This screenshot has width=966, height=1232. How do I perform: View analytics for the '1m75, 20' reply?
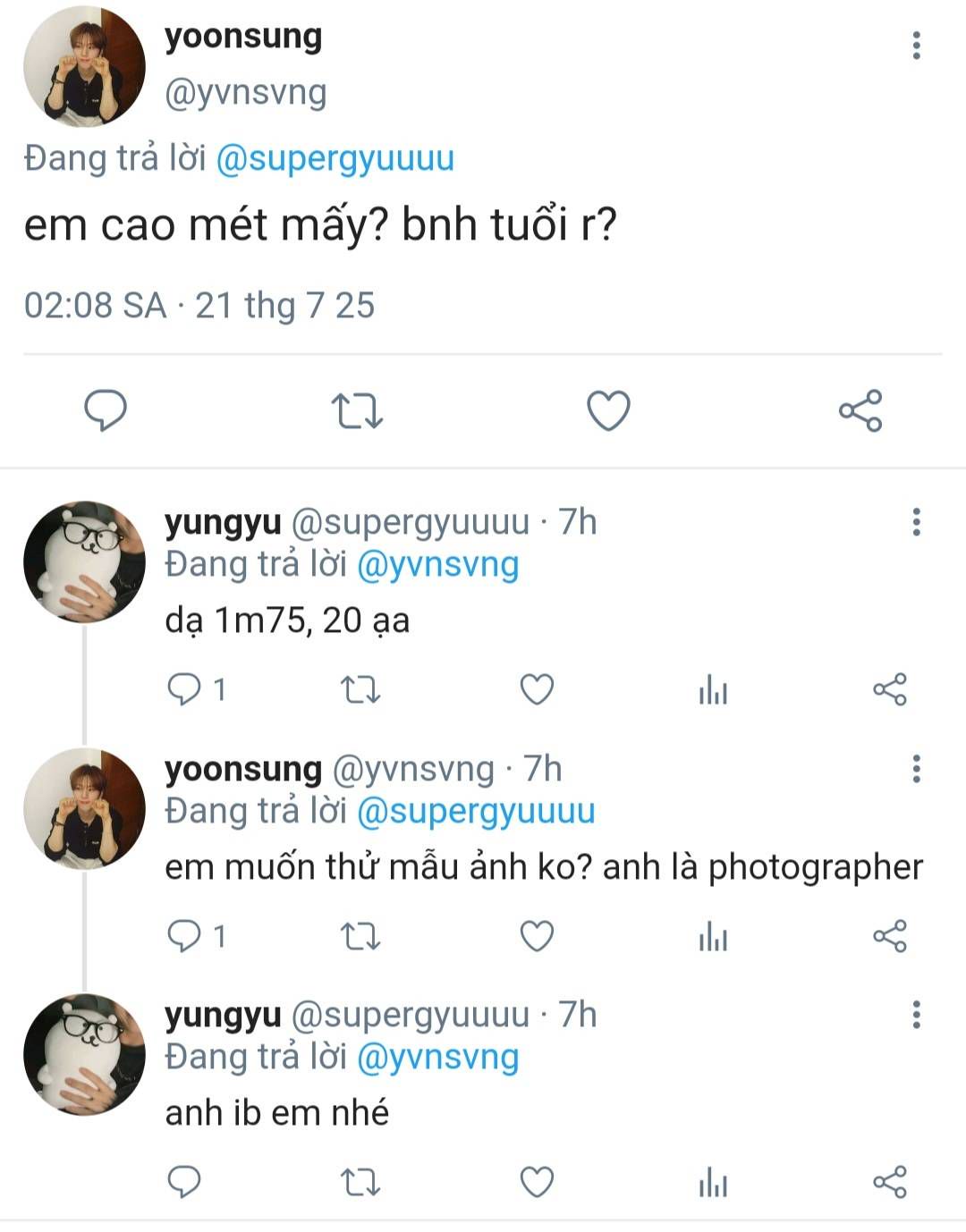point(713,689)
